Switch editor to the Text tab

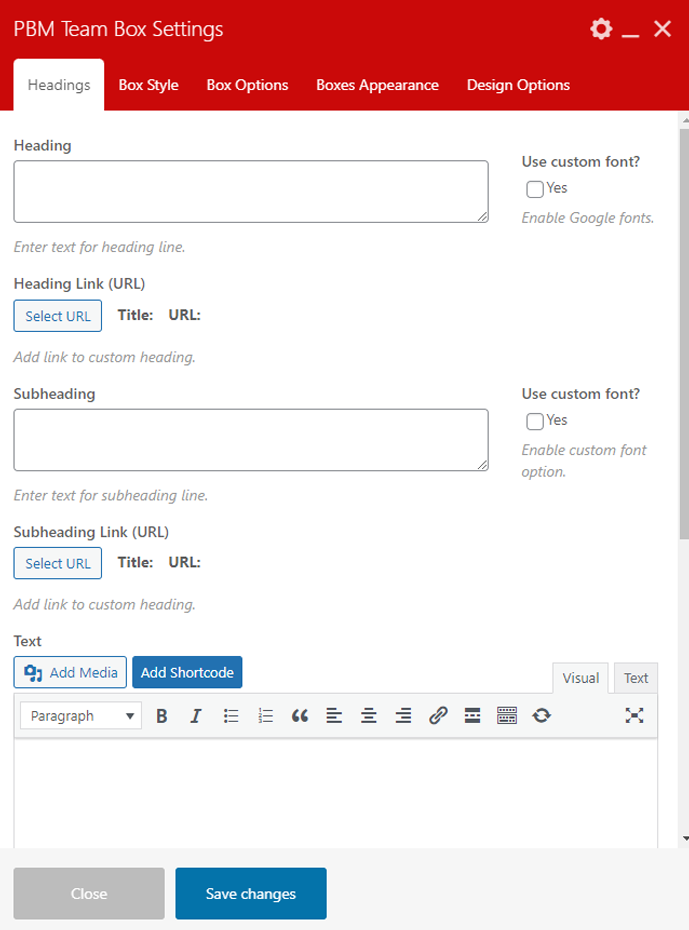636,678
